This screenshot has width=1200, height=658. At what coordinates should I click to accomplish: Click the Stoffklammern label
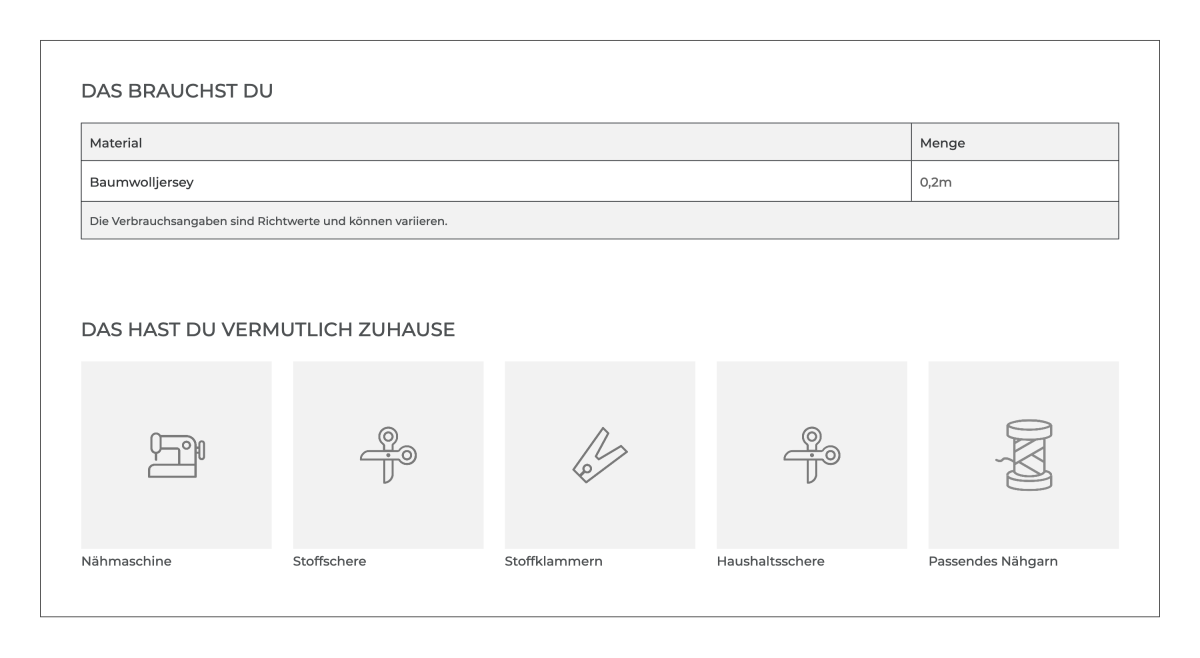pos(553,561)
